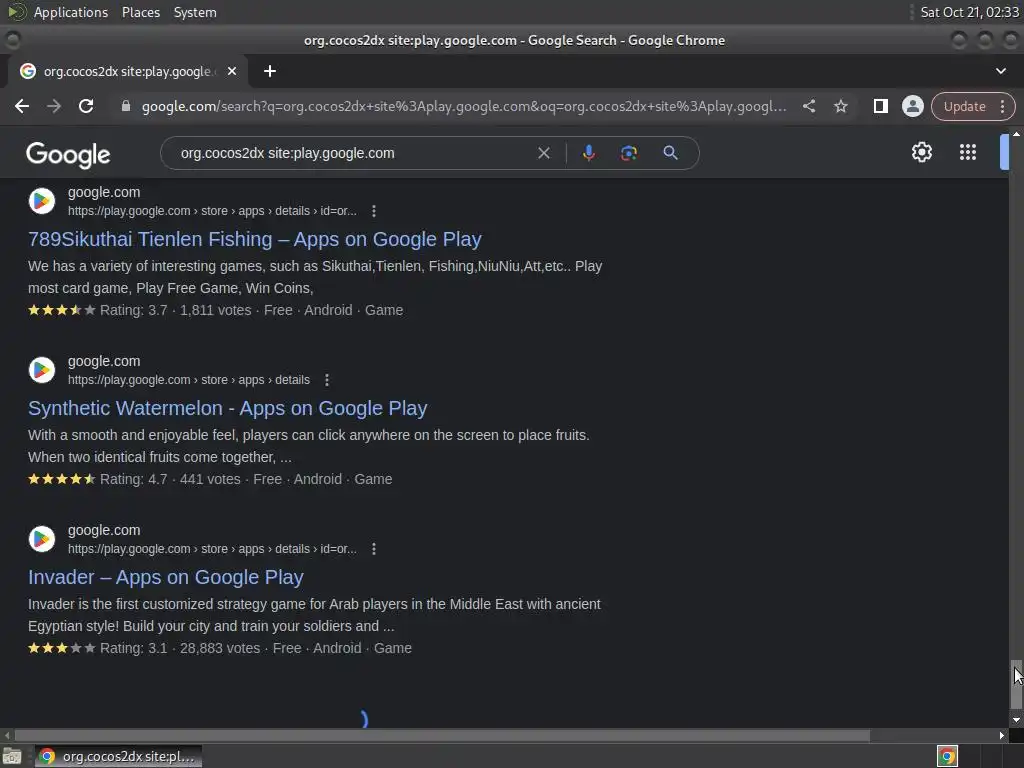Click the play.google.com URL above Synthetic Watermelon
The height and width of the screenshot is (768, 1024).
(189, 380)
